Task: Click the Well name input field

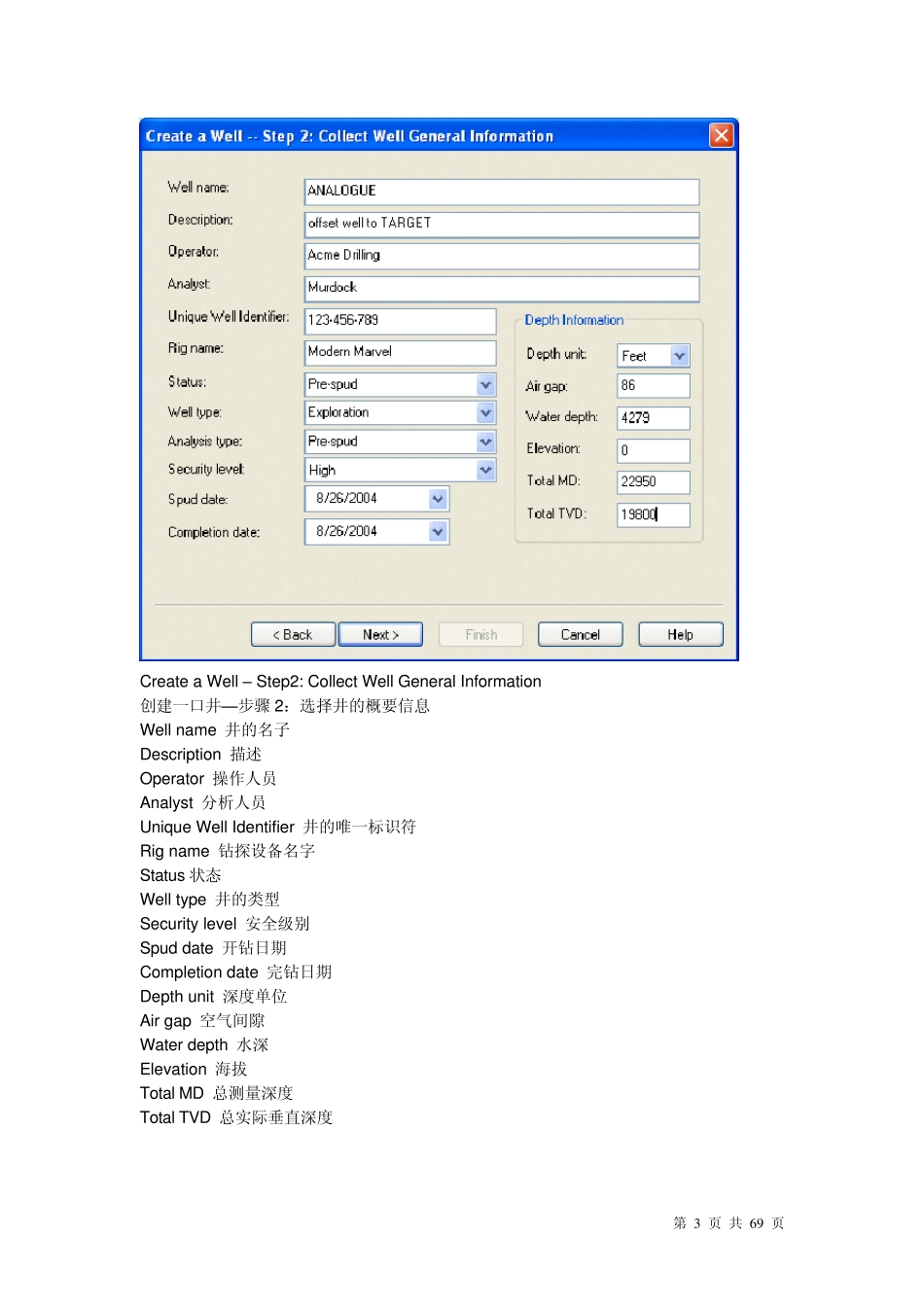Action: click(x=501, y=191)
